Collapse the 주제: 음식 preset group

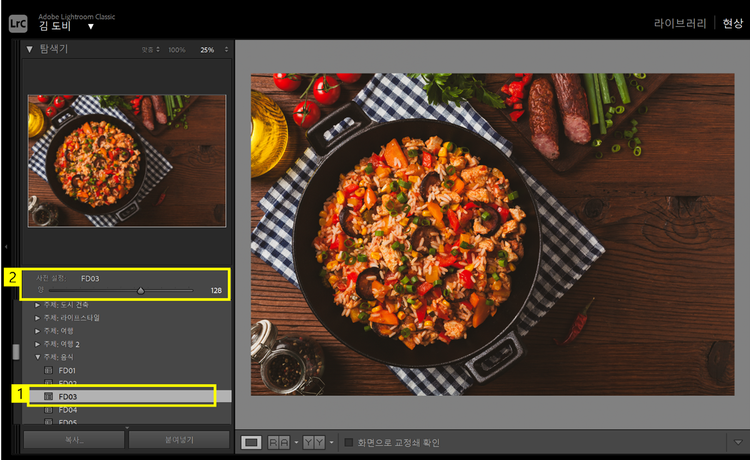(x=38, y=356)
